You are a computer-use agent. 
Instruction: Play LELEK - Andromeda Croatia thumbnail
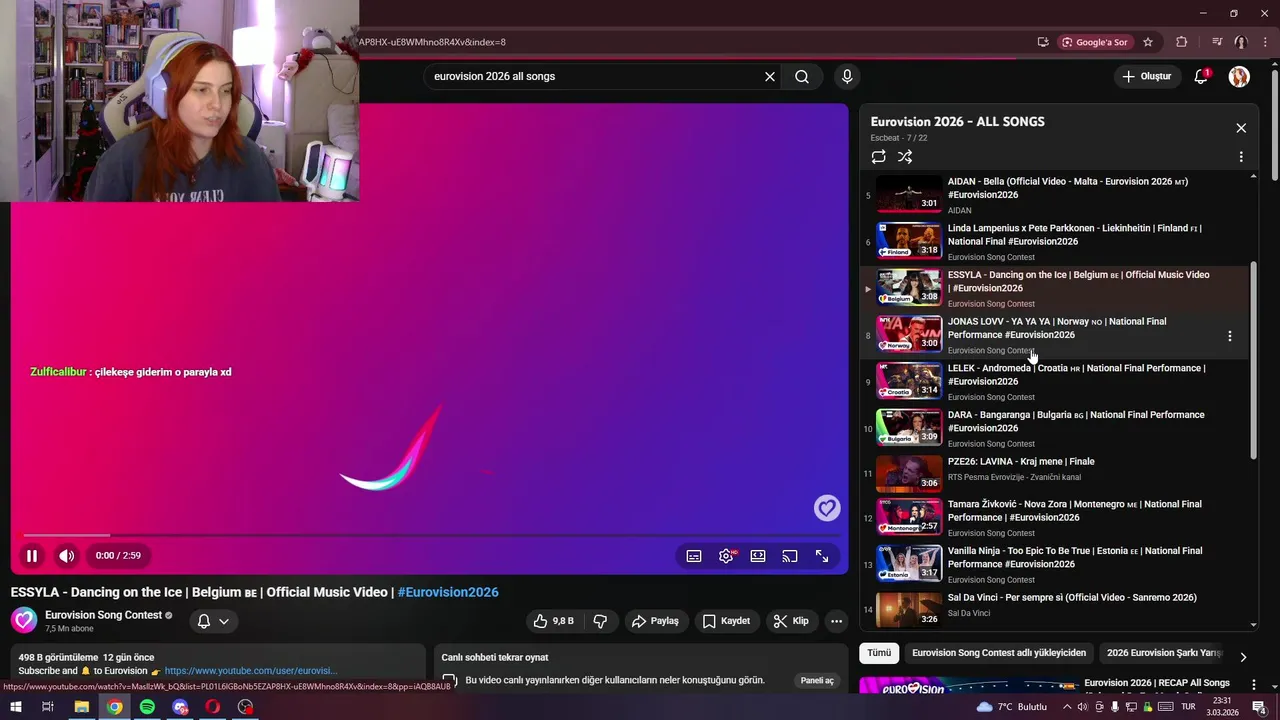[x=909, y=382]
